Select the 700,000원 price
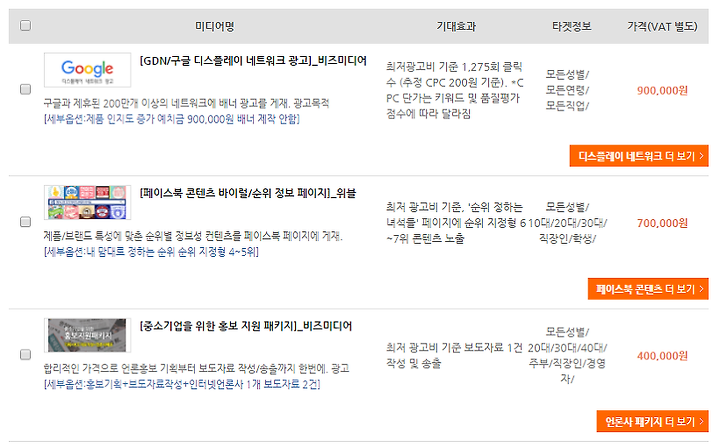 (x=662, y=223)
